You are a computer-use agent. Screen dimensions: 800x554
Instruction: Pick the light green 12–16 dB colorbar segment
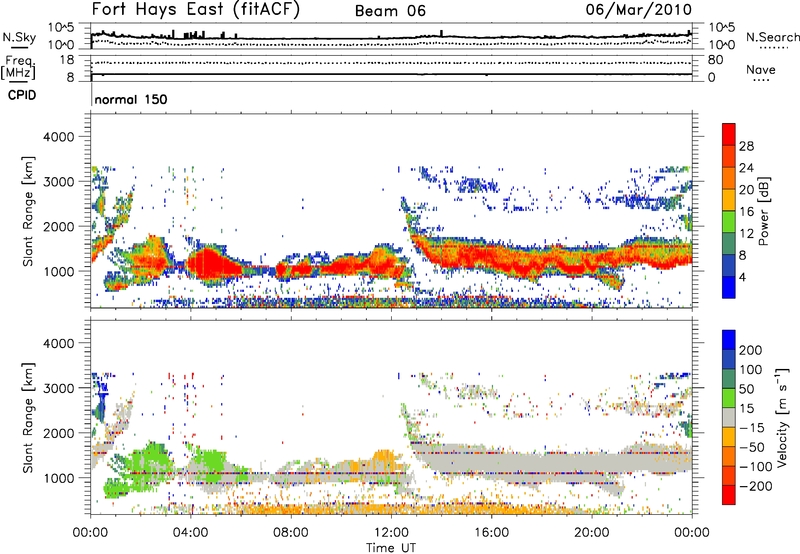(729, 222)
